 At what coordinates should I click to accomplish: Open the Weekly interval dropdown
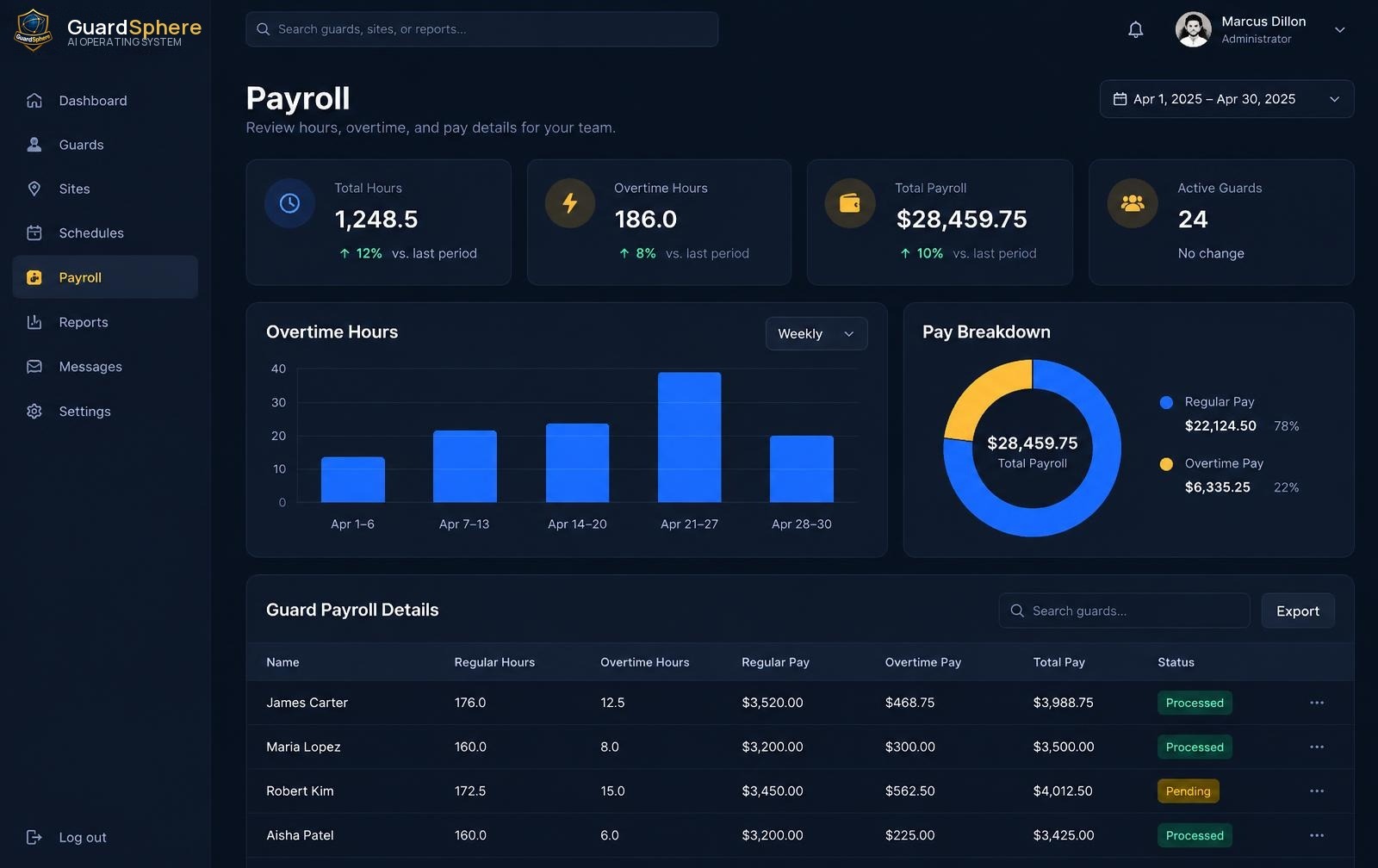[816, 334]
